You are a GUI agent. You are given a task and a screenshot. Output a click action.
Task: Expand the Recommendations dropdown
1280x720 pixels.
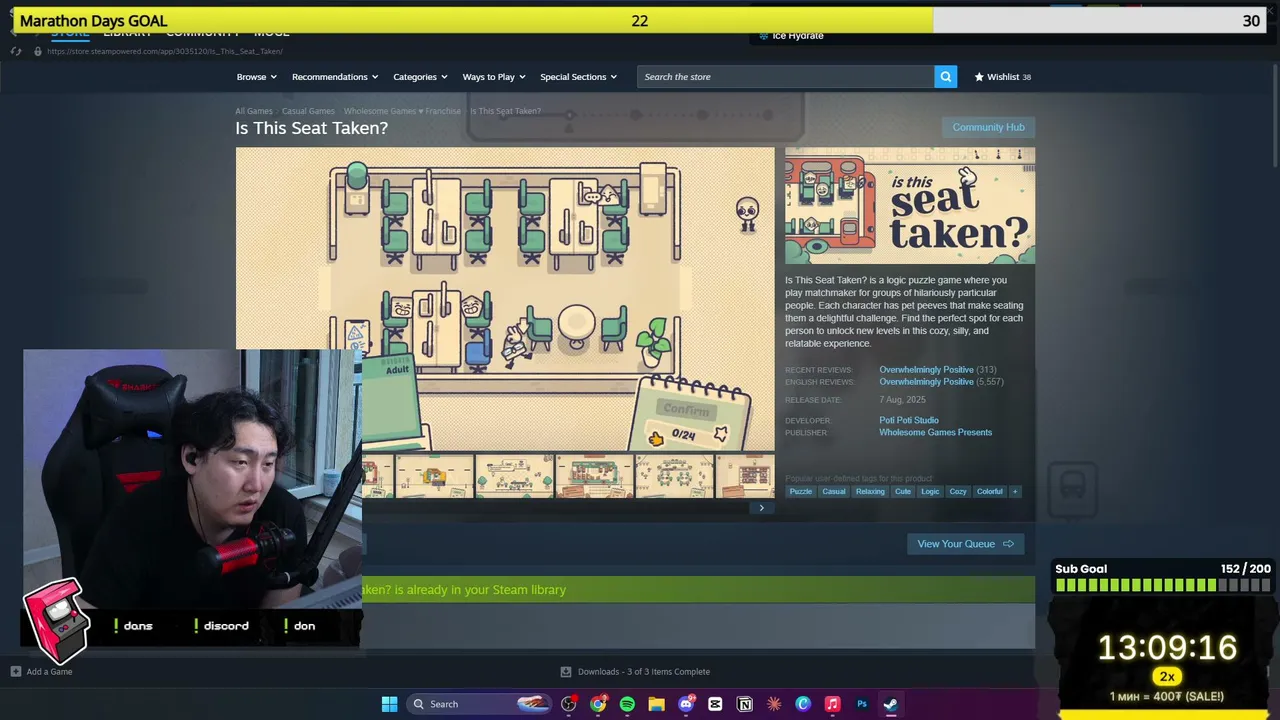[335, 77]
